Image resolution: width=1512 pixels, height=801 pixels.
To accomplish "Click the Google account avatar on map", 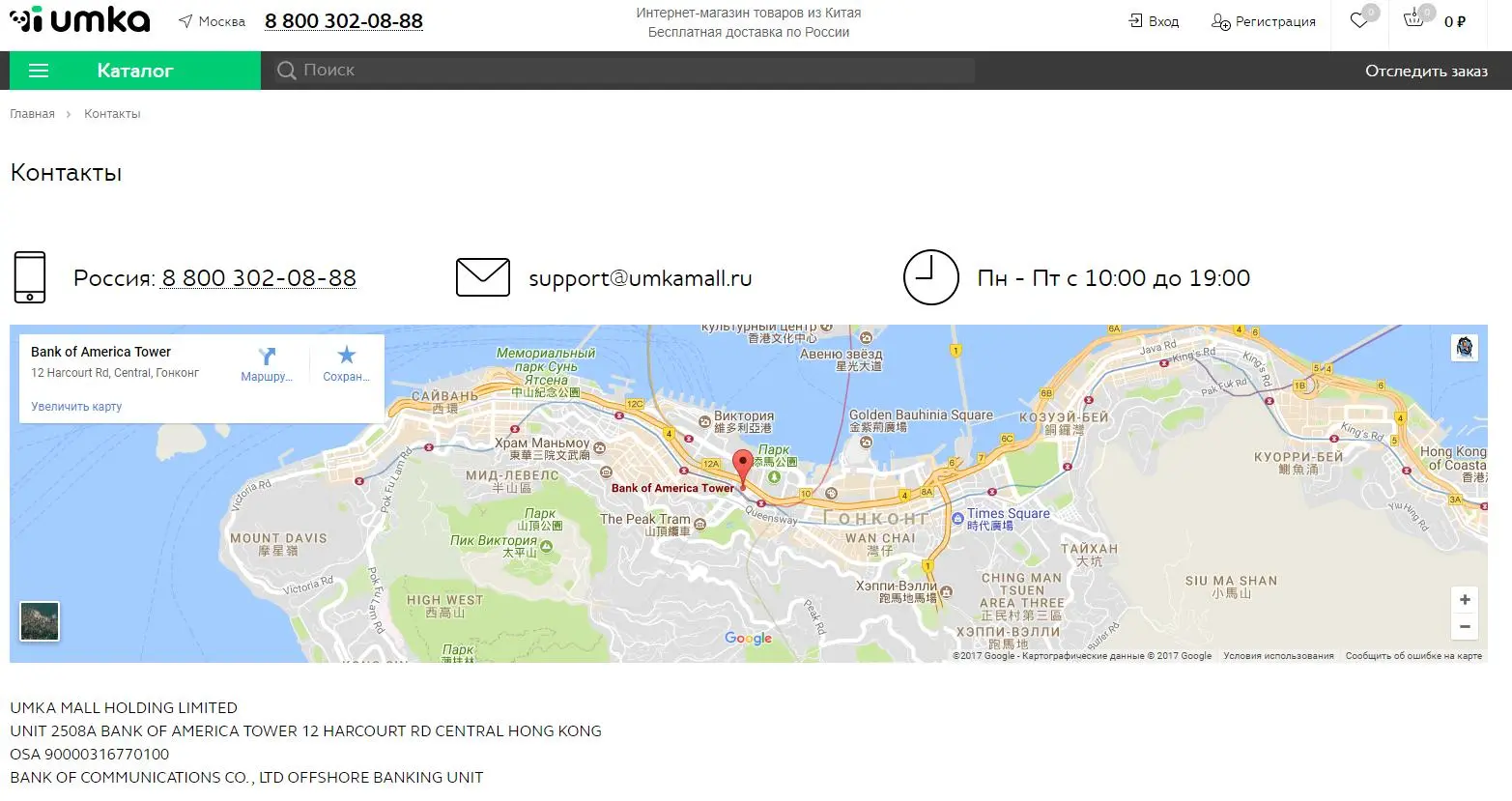I will (x=1465, y=348).
